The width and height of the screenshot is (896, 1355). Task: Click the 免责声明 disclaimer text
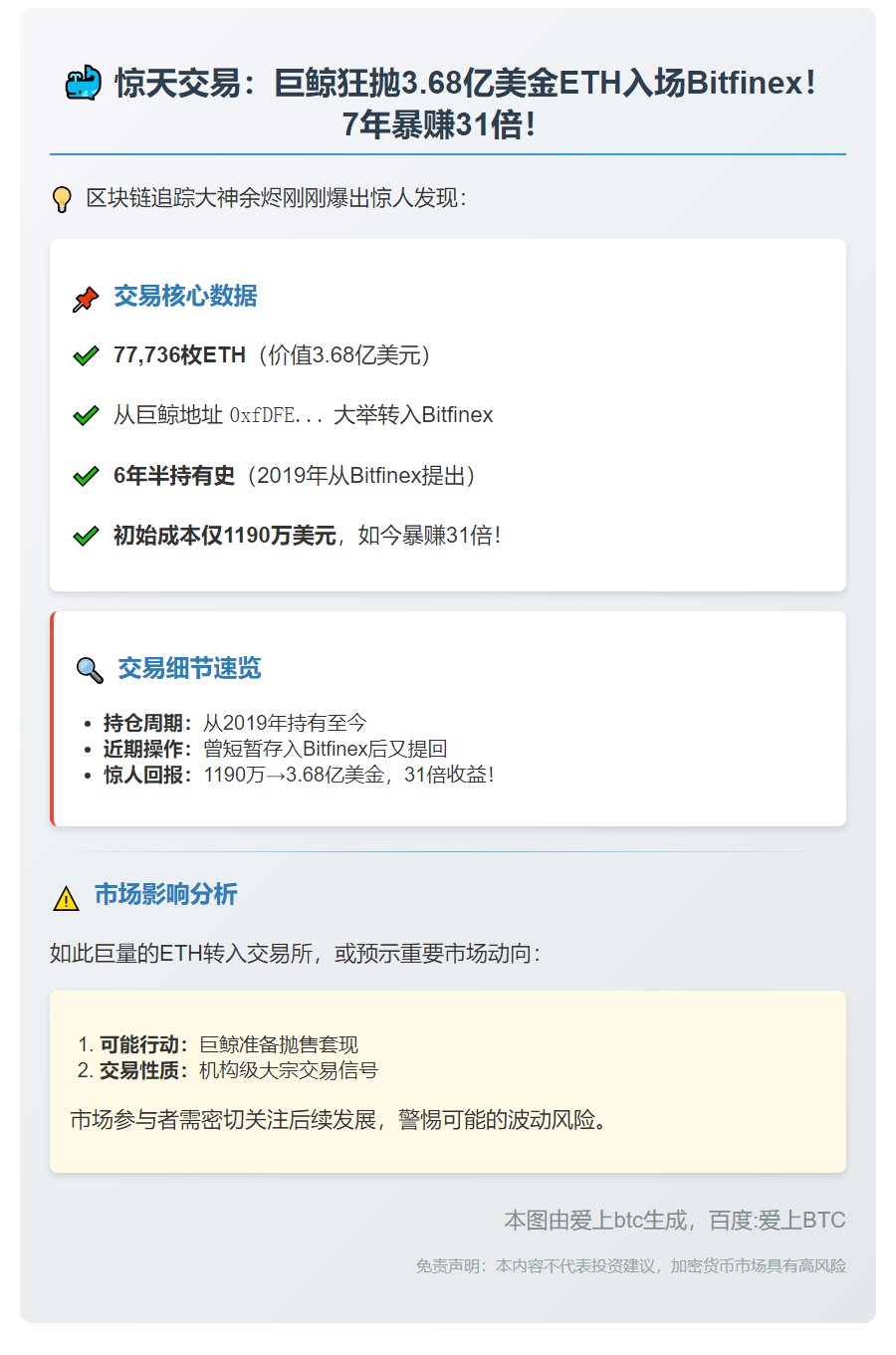(x=630, y=1265)
